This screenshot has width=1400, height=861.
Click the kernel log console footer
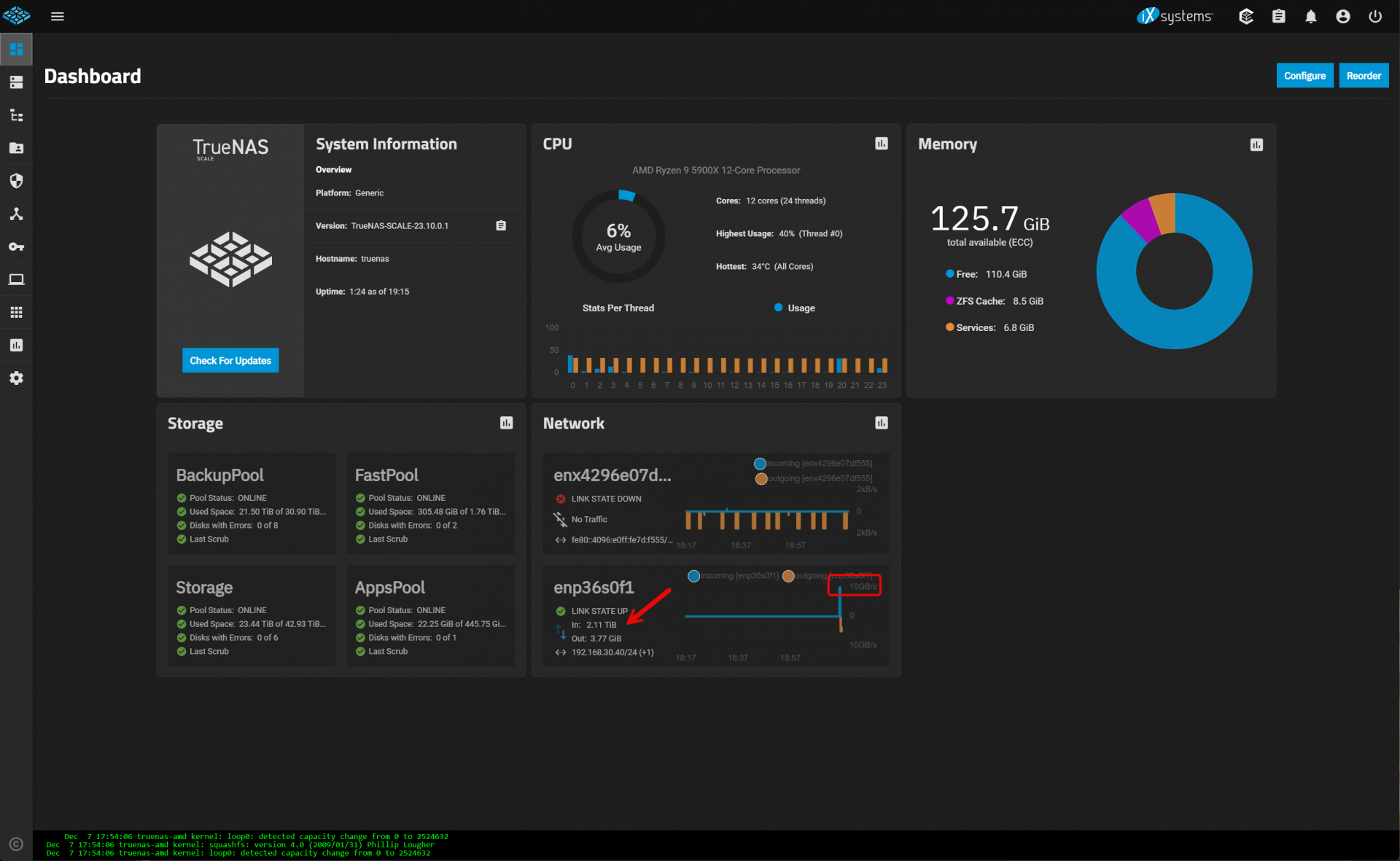pyautogui.click(x=716, y=845)
